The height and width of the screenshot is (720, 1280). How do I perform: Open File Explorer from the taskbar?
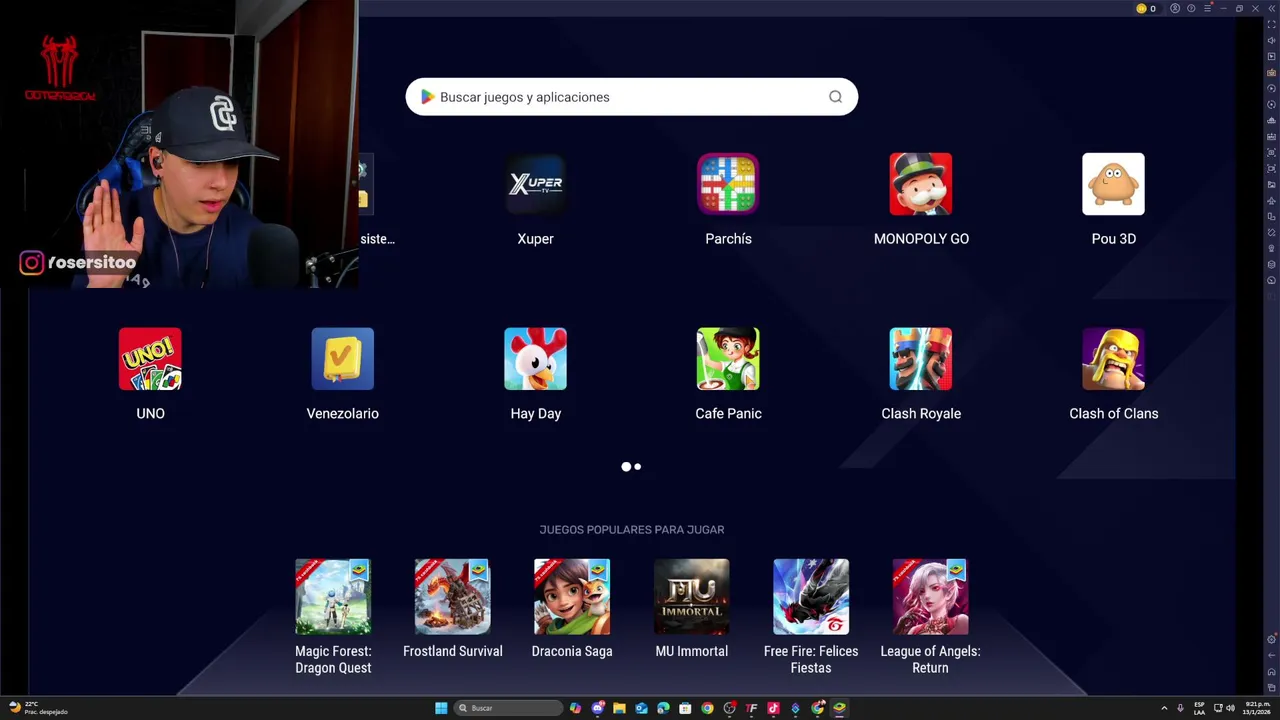coord(619,708)
